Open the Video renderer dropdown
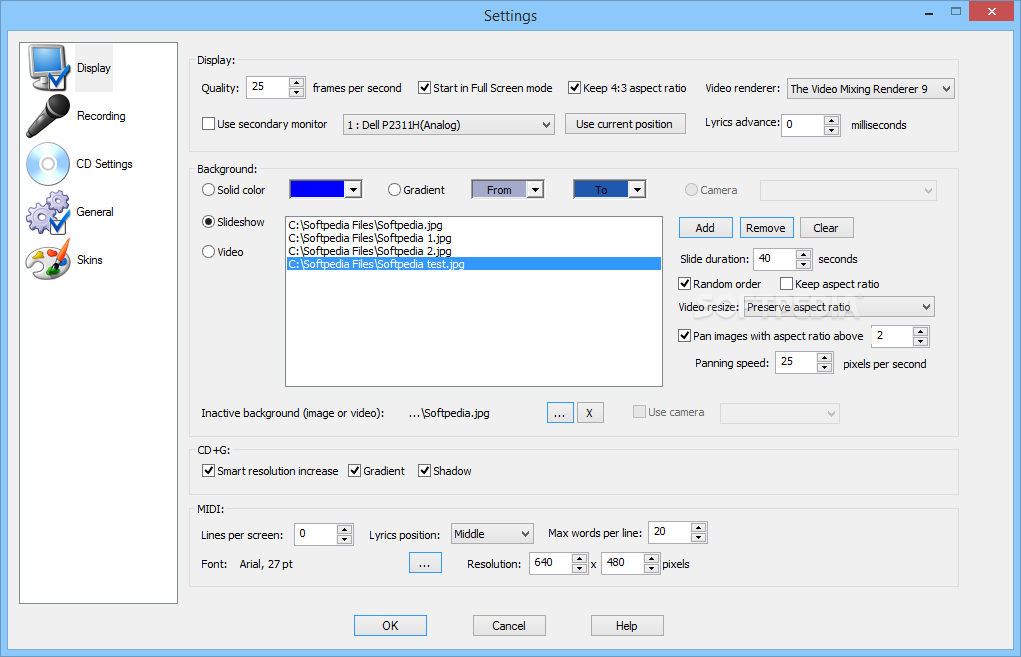The height and width of the screenshot is (657, 1021). (871, 89)
